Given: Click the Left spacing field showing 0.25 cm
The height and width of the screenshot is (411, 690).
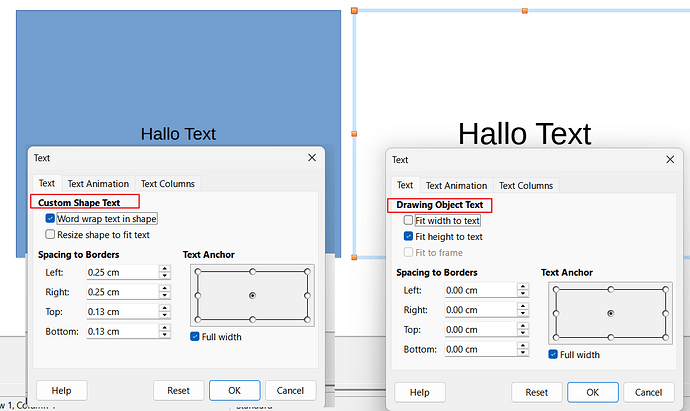Looking at the screenshot, I should (x=120, y=272).
